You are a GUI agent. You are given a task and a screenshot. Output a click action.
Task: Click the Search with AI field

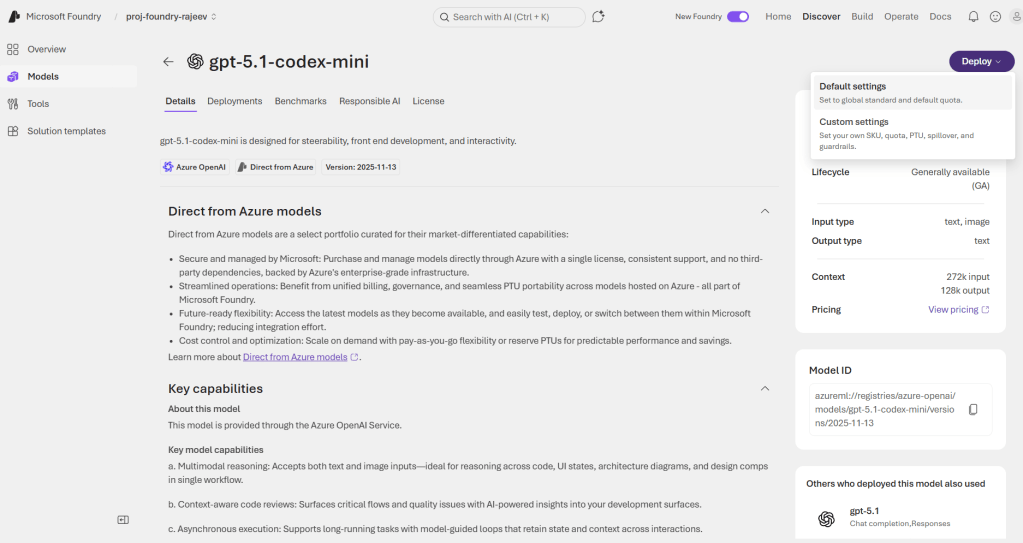[510, 17]
